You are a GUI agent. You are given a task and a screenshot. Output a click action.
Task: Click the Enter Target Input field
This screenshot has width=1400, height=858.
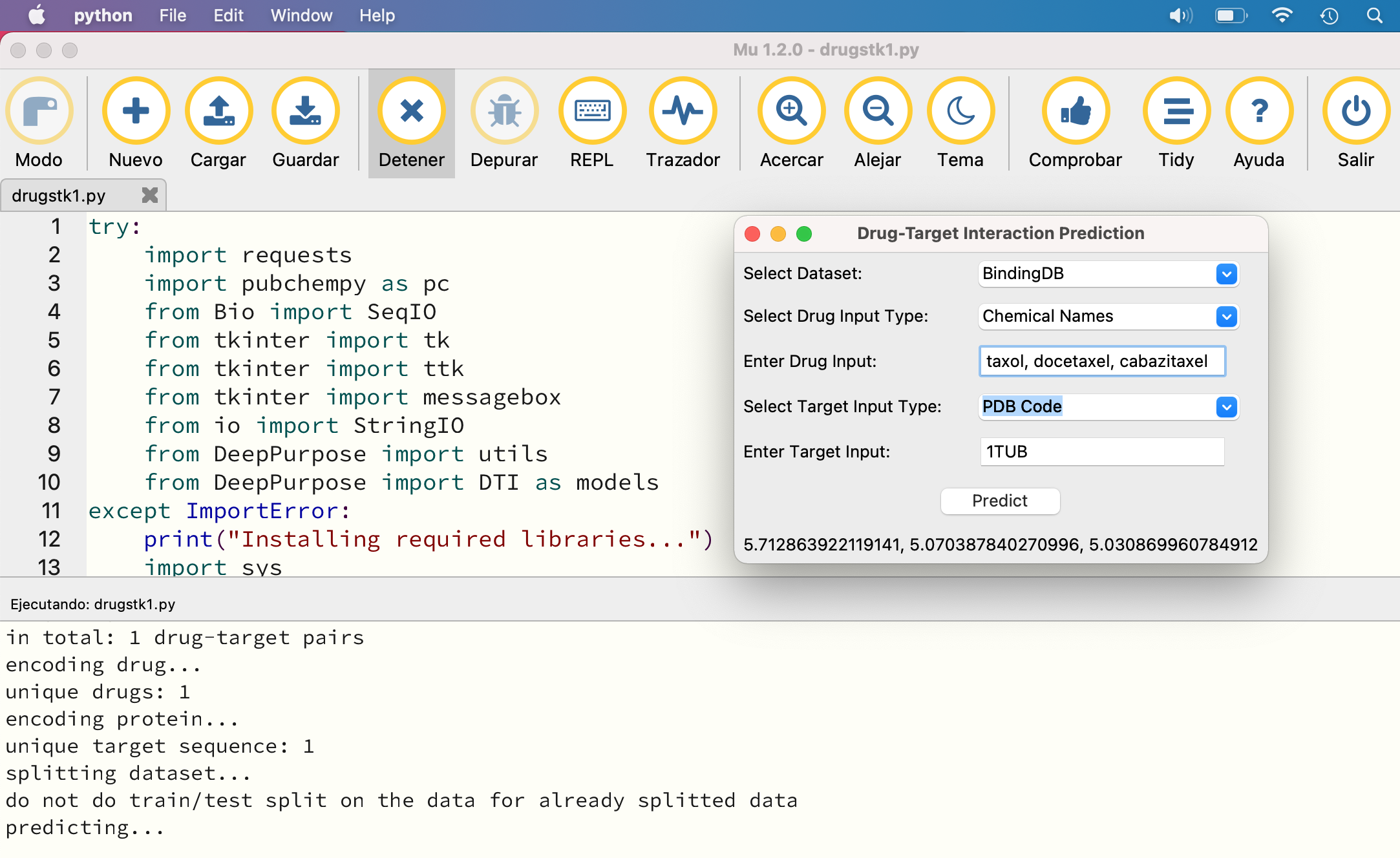coord(1101,452)
